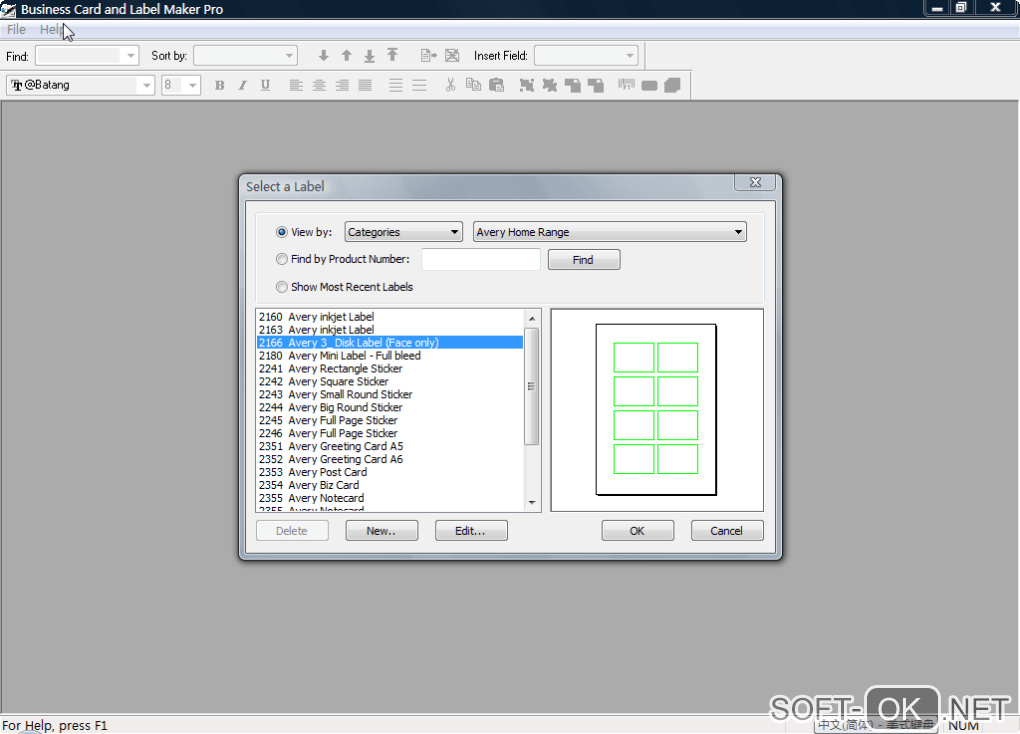The height and width of the screenshot is (734, 1020).
Task: Open the Insert Field dropdown
Action: tap(586, 56)
